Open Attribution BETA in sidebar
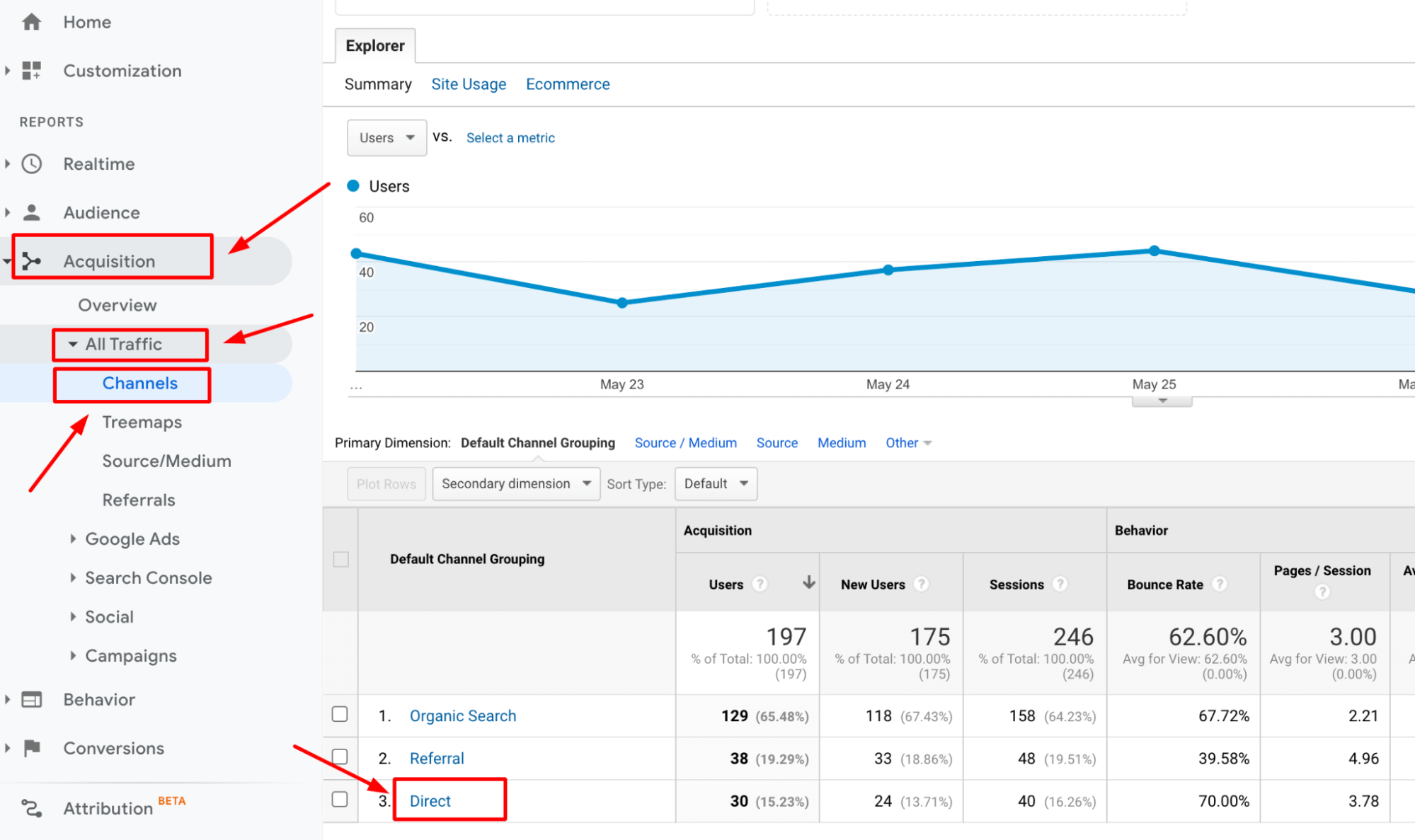Screen dimensions: 1415x840 108,807
